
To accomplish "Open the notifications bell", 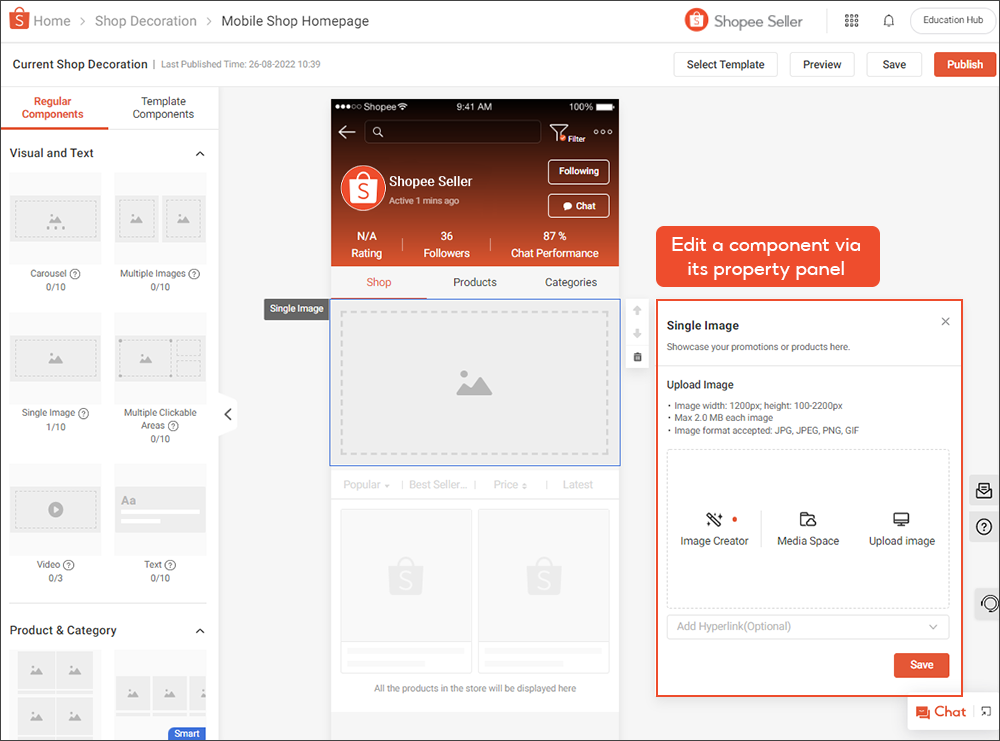I will pos(888,21).
